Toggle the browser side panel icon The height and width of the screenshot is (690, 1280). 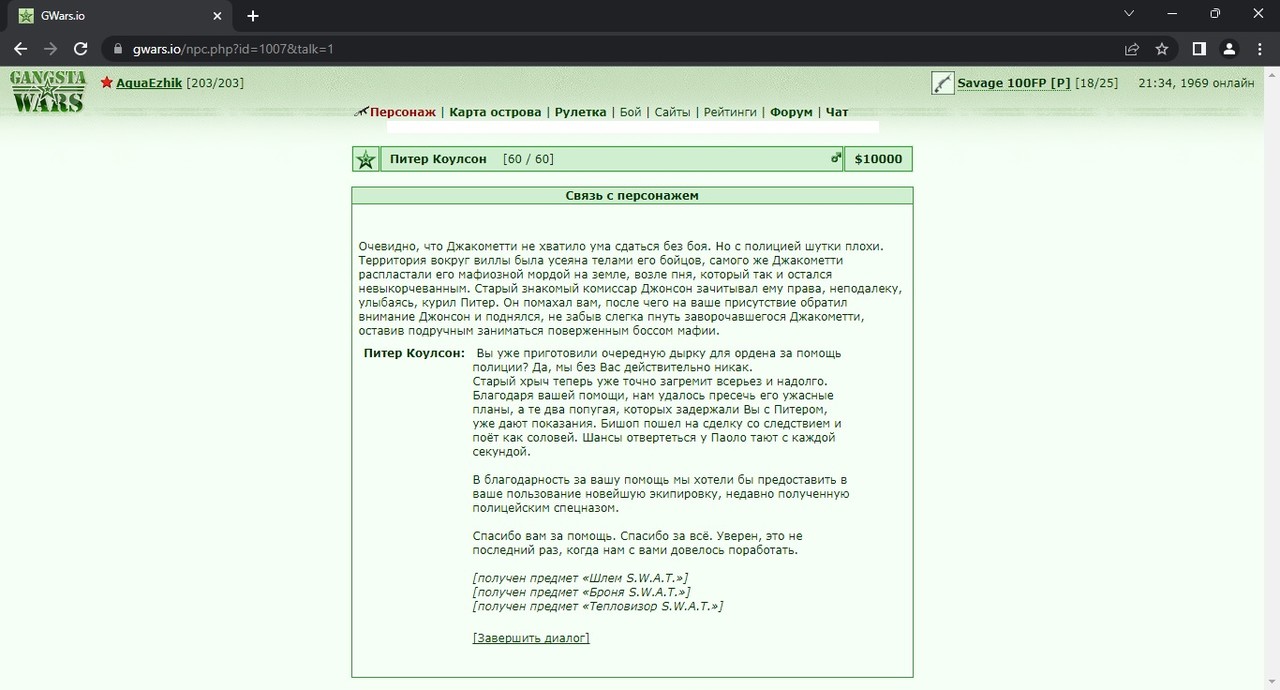(x=1199, y=48)
